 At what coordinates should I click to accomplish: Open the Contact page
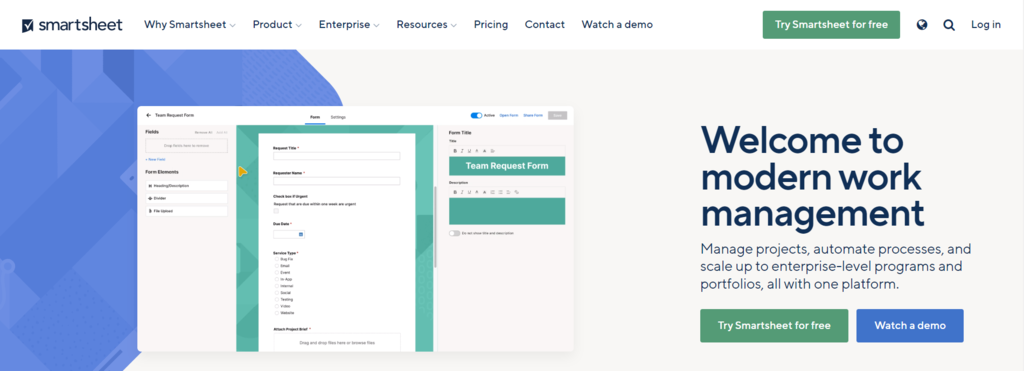pyautogui.click(x=545, y=25)
